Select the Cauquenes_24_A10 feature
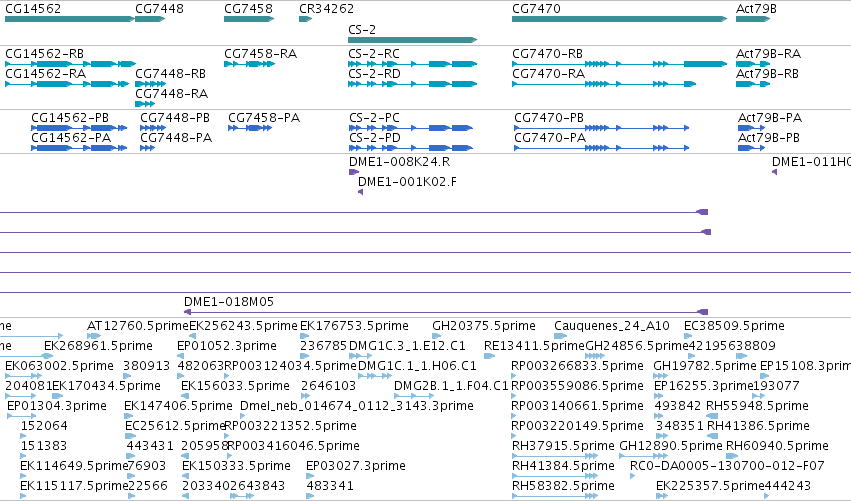 coord(560,337)
